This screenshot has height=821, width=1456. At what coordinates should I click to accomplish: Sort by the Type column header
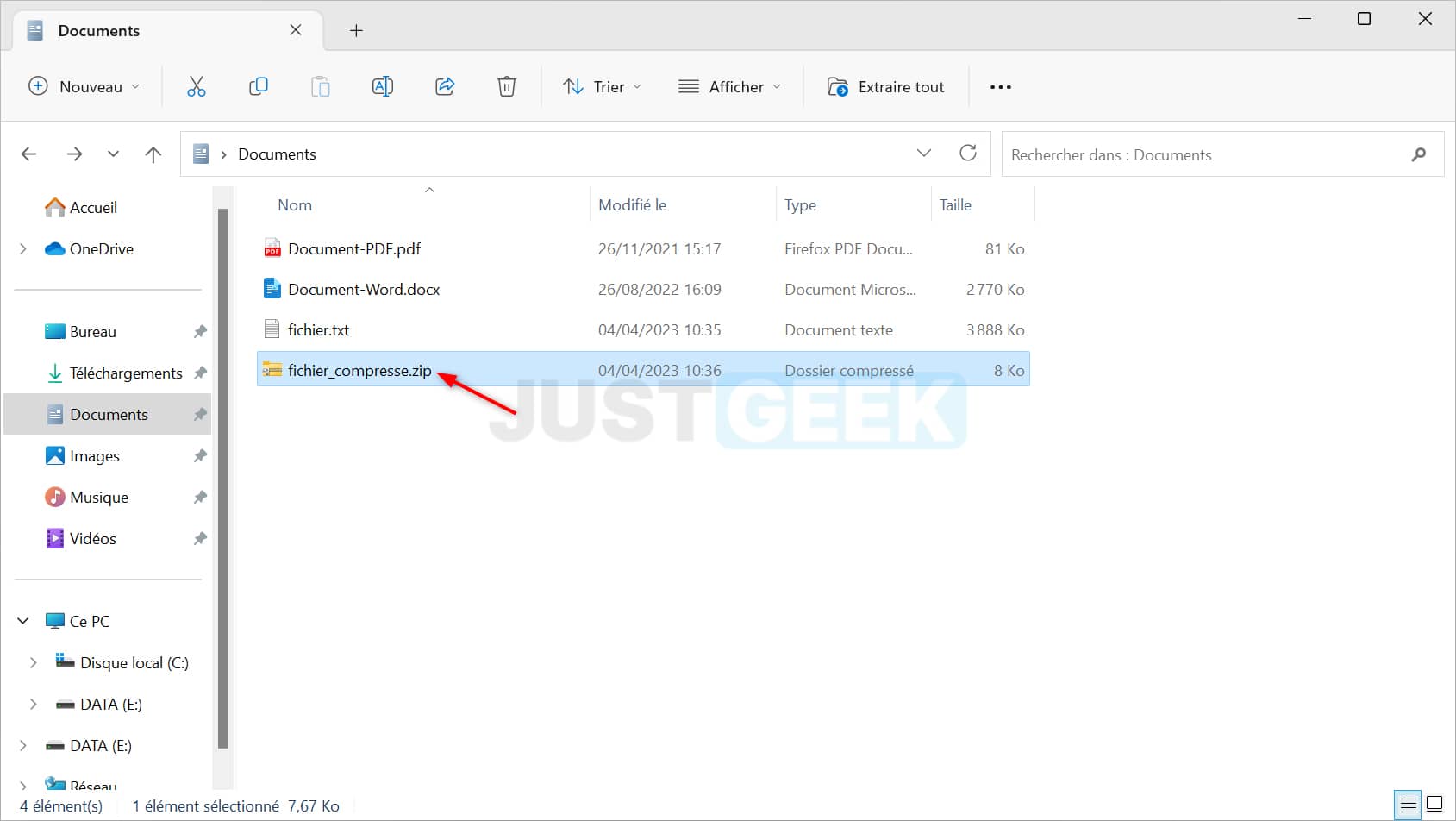pos(800,205)
